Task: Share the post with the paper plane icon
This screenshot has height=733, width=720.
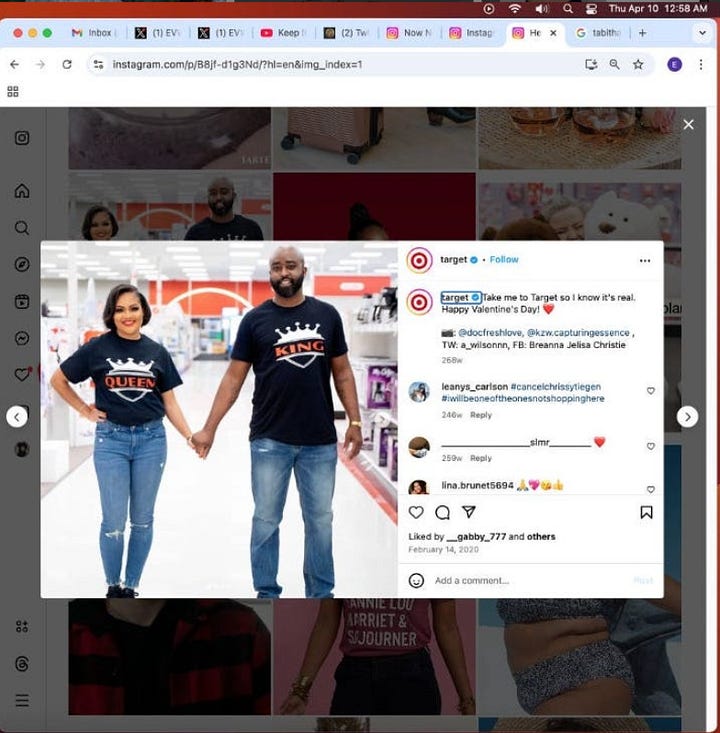Action: [469, 512]
